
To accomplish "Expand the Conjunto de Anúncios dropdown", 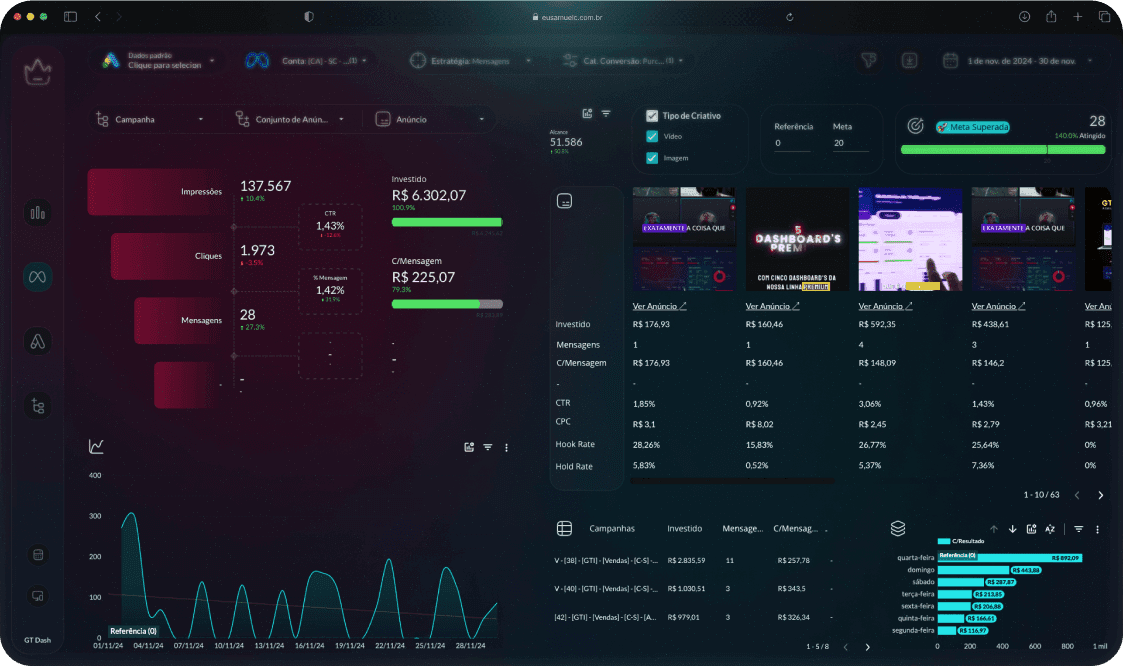I will click(x=290, y=120).
